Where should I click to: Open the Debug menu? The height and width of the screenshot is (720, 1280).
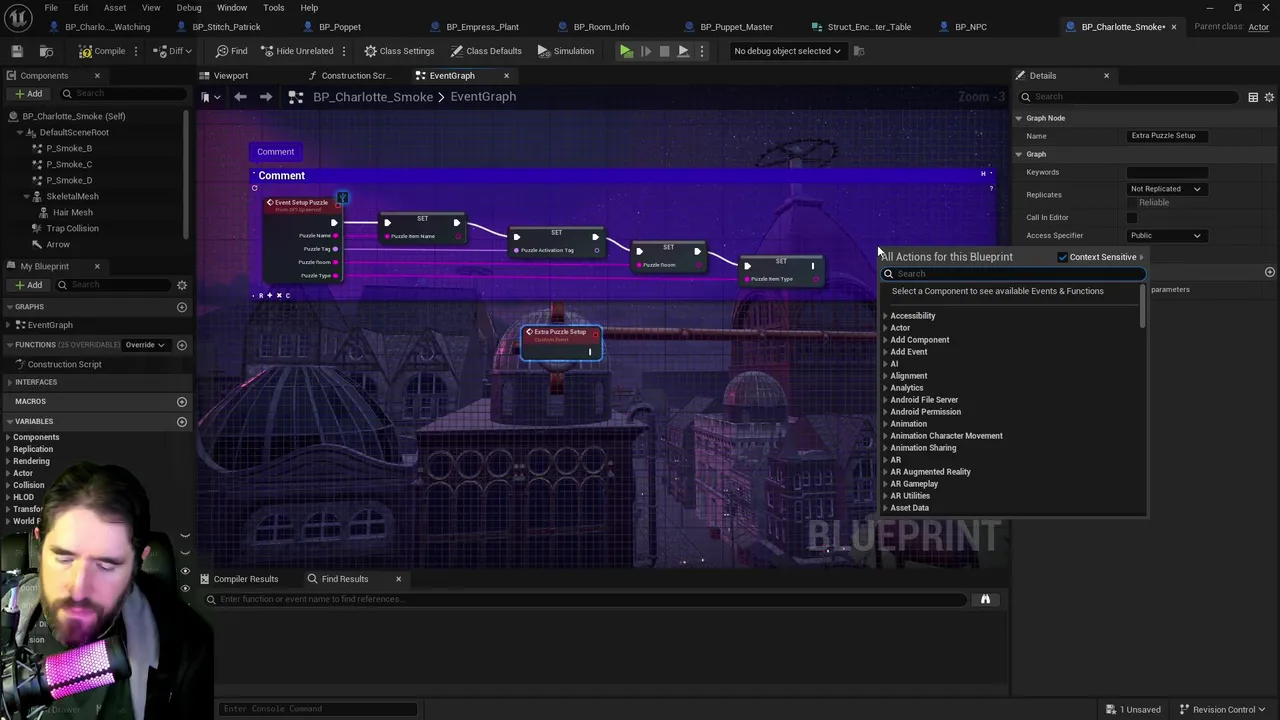tap(189, 7)
